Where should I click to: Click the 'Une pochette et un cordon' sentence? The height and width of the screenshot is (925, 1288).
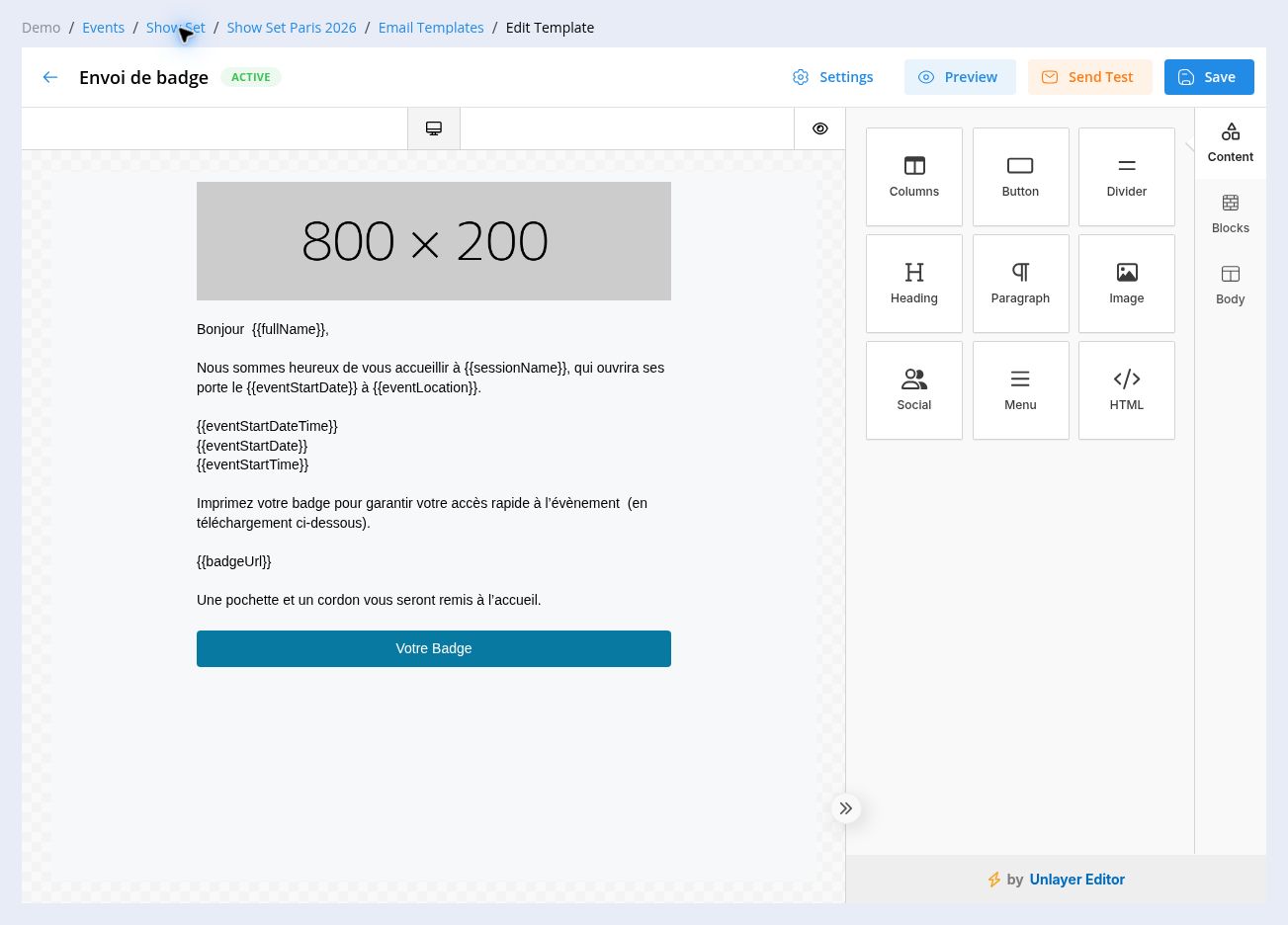point(369,600)
